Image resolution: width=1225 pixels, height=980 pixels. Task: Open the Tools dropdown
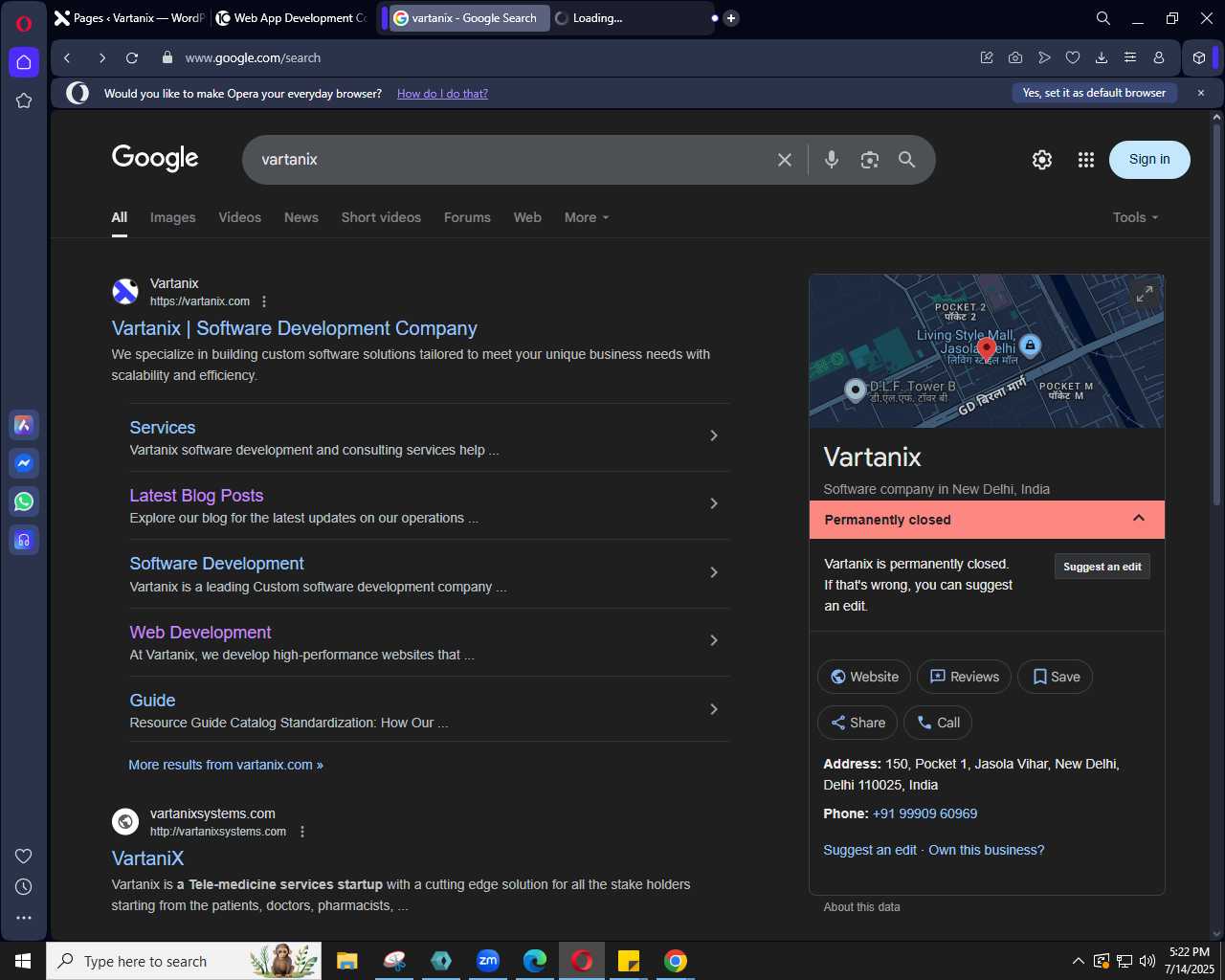click(x=1135, y=217)
